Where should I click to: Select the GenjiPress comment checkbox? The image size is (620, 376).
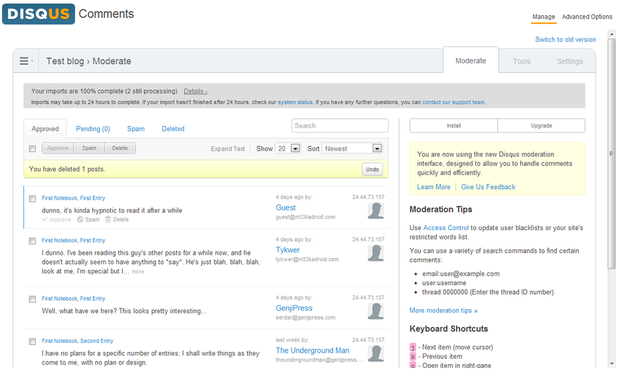(x=32, y=299)
